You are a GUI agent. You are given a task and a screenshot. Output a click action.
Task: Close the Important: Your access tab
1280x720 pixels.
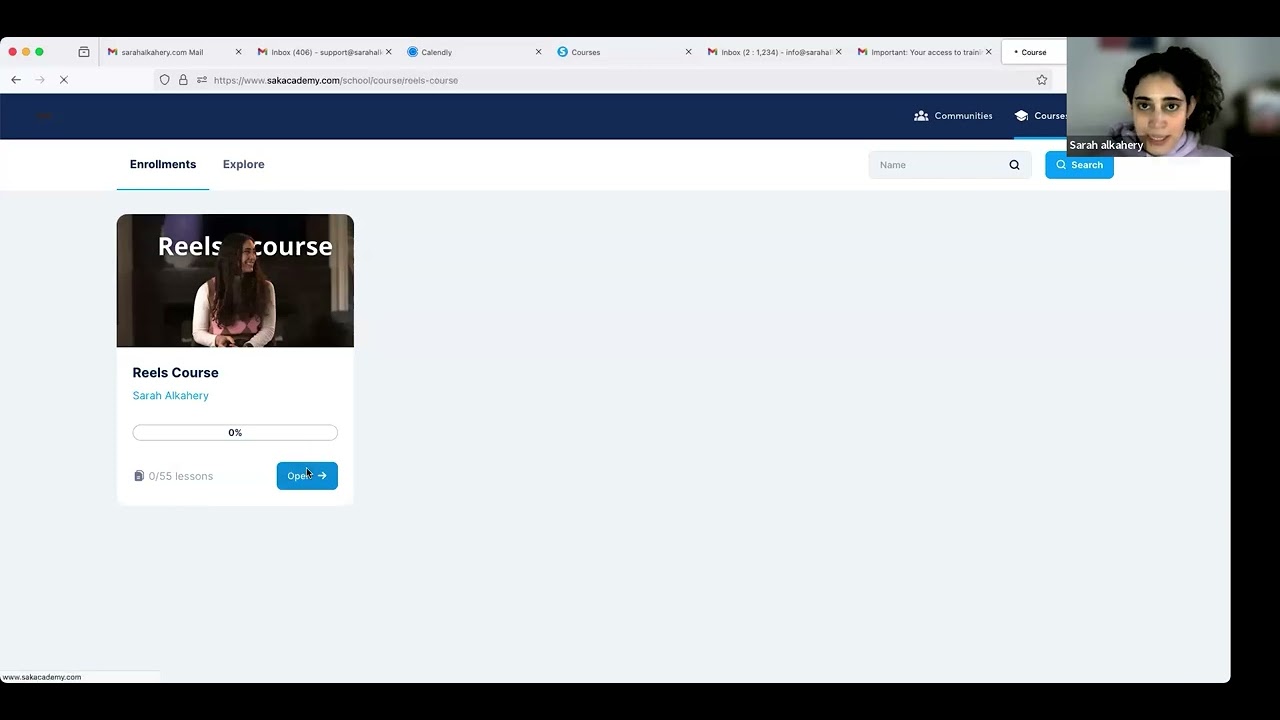[x=988, y=52]
